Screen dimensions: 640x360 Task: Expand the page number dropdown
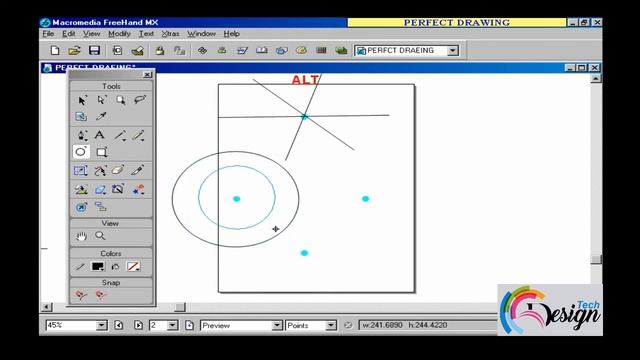pyautogui.click(x=173, y=325)
